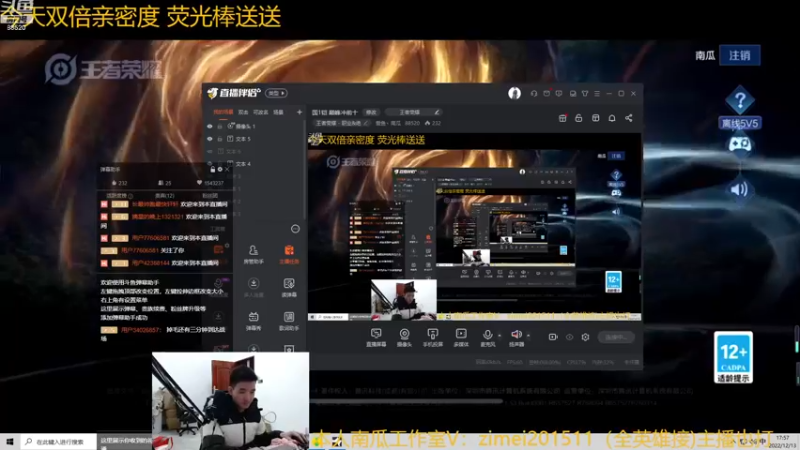Switch to the second scene tab
Image resolution: width=800 pixels, height=450 pixels.
(x=243, y=112)
